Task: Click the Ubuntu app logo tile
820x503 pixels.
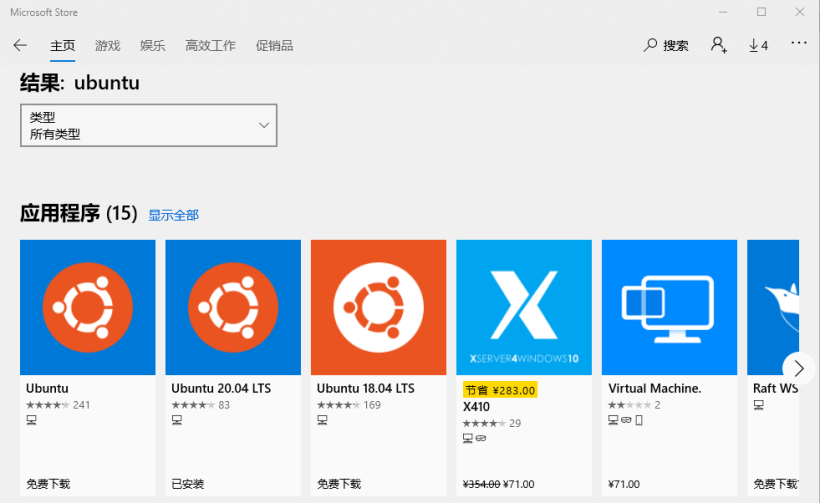Action: (88, 307)
